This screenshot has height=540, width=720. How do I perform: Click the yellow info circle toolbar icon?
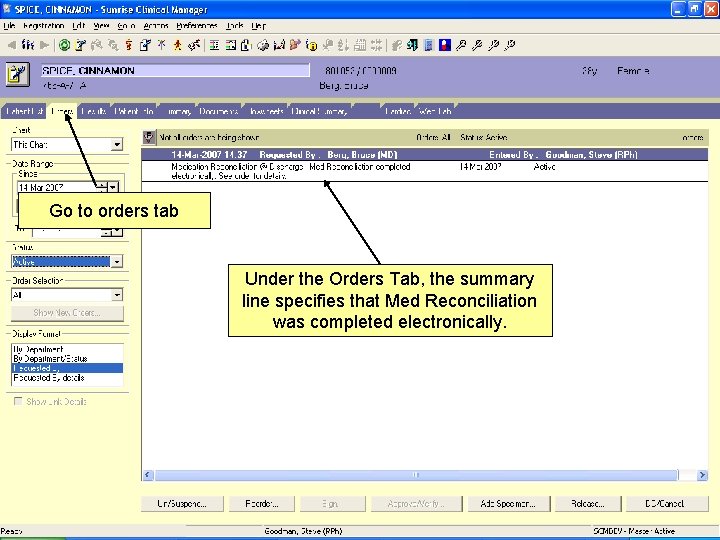coord(311,45)
